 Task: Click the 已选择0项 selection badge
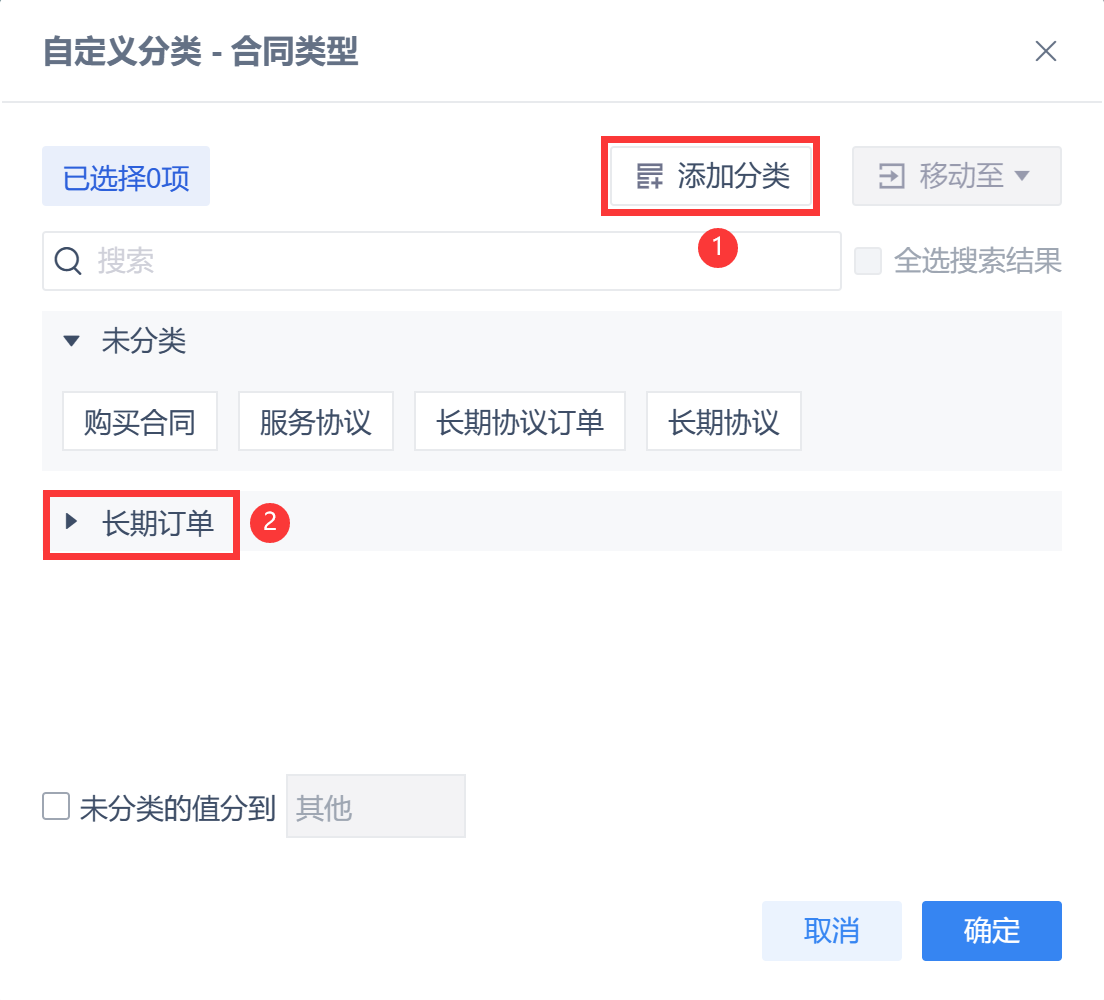(x=126, y=178)
